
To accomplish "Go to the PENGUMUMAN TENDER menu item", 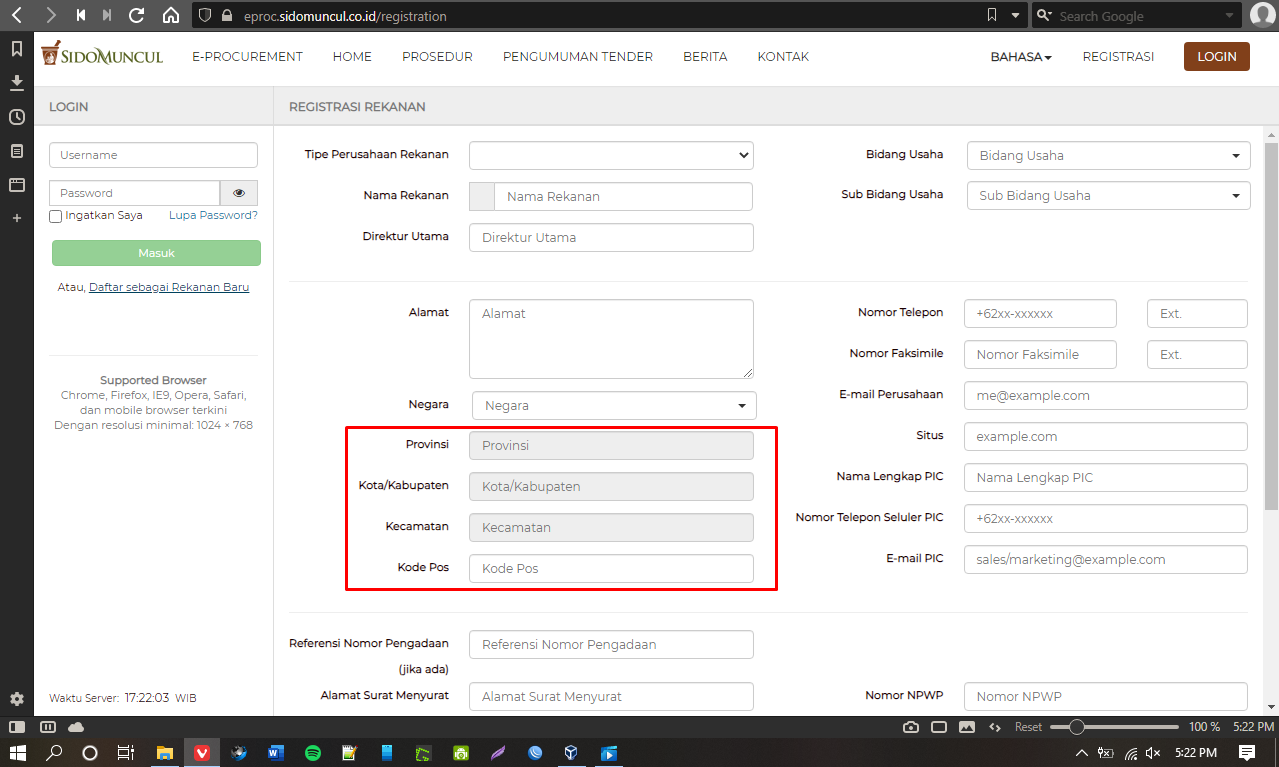I will pos(577,57).
